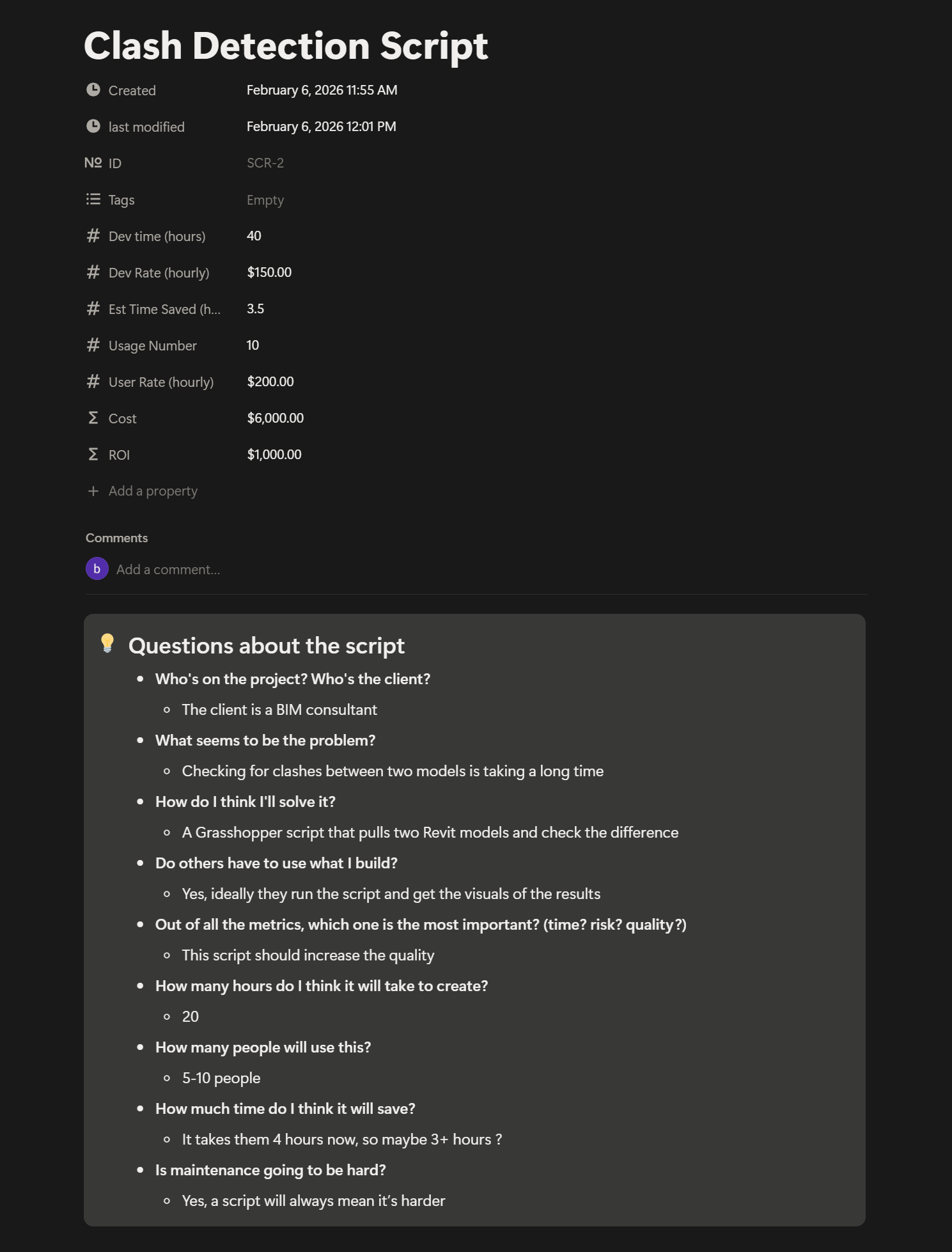The width and height of the screenshot is (952, 1252).
Task: Edit the User Rate value $200.00
Action: tap(270, 382)
